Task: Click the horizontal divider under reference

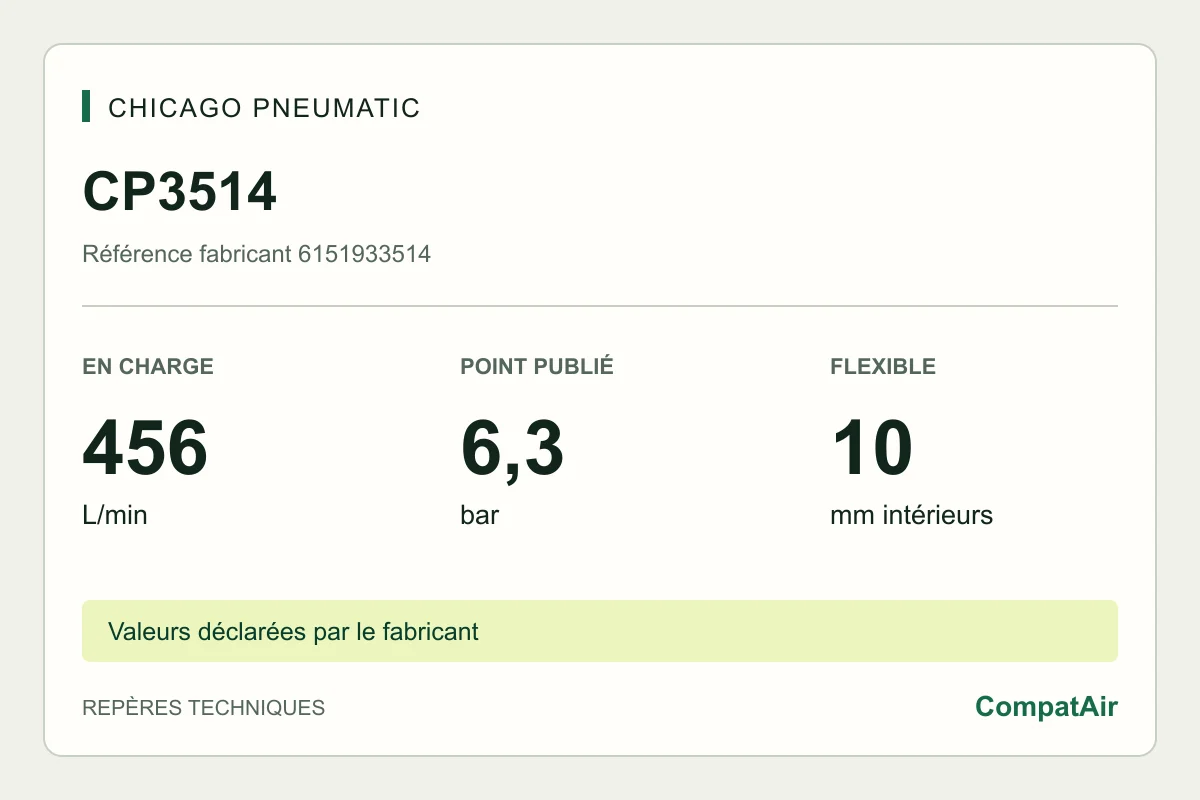Action: click(600, 306)
